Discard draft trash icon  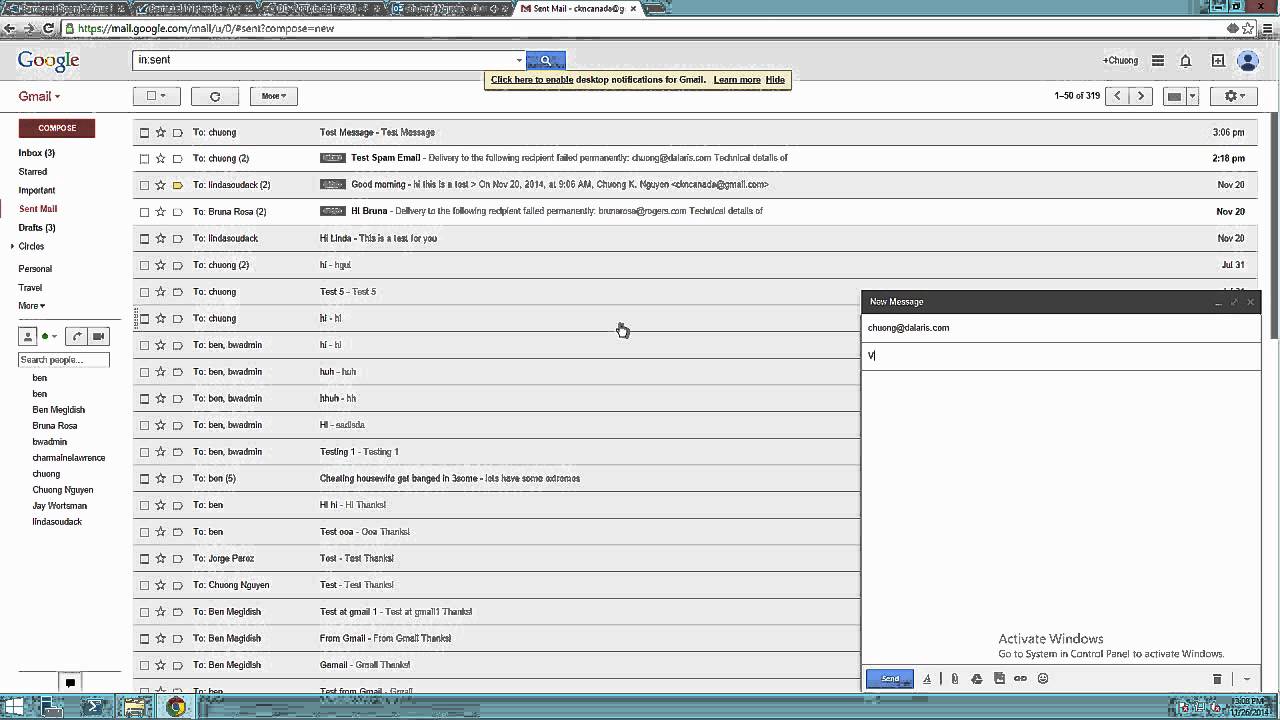pos(1217,679)
